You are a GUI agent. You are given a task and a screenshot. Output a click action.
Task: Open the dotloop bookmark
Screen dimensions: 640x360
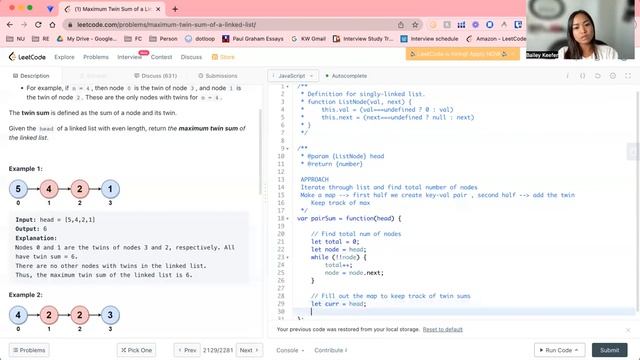tap(200, 39)
